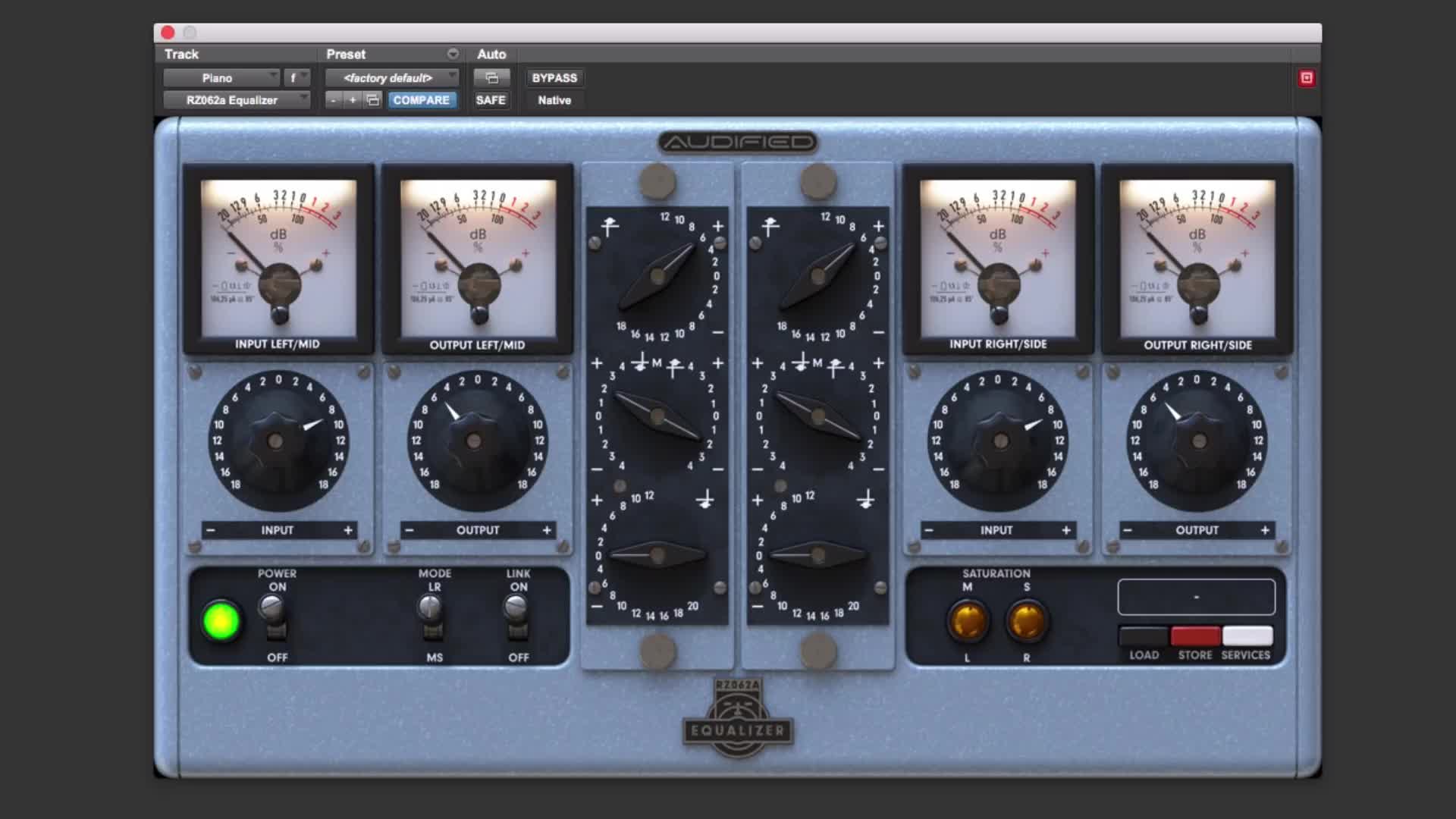Click the left module high shelf EQ knob
This screenshot has width=1456, height=819.
pos(657,277)
